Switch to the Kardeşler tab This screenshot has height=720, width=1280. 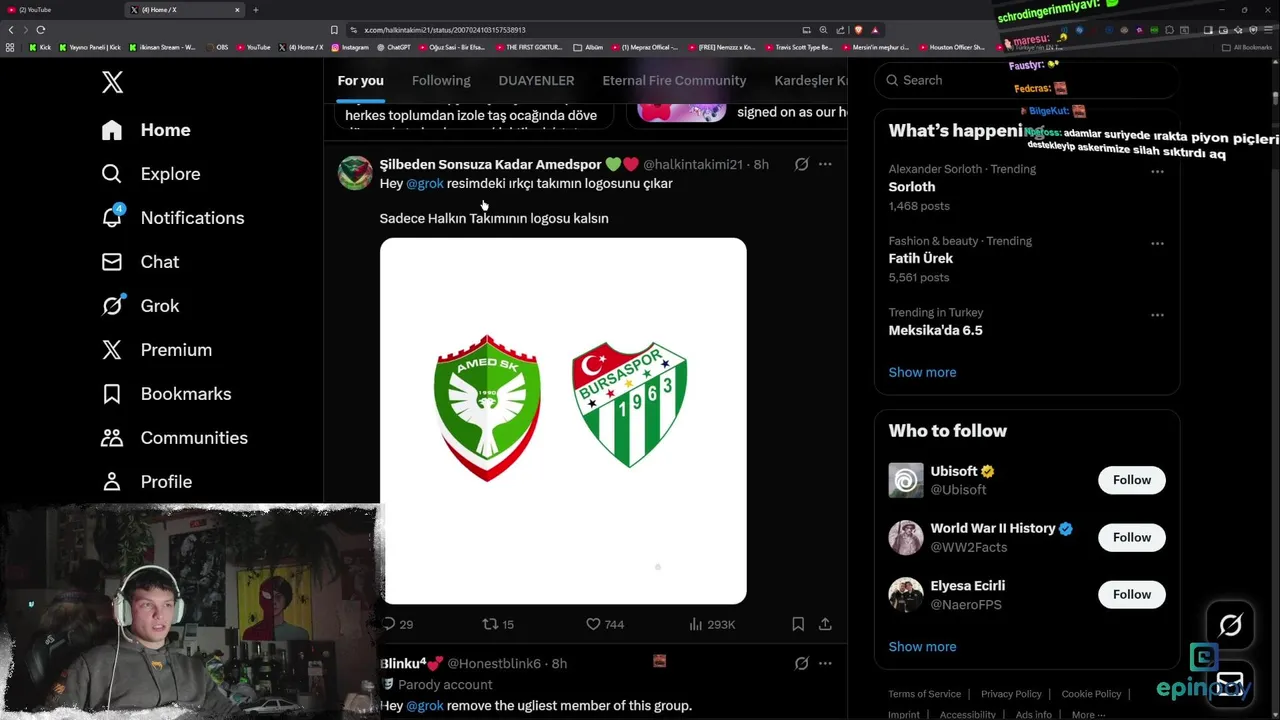click(810, 81)
